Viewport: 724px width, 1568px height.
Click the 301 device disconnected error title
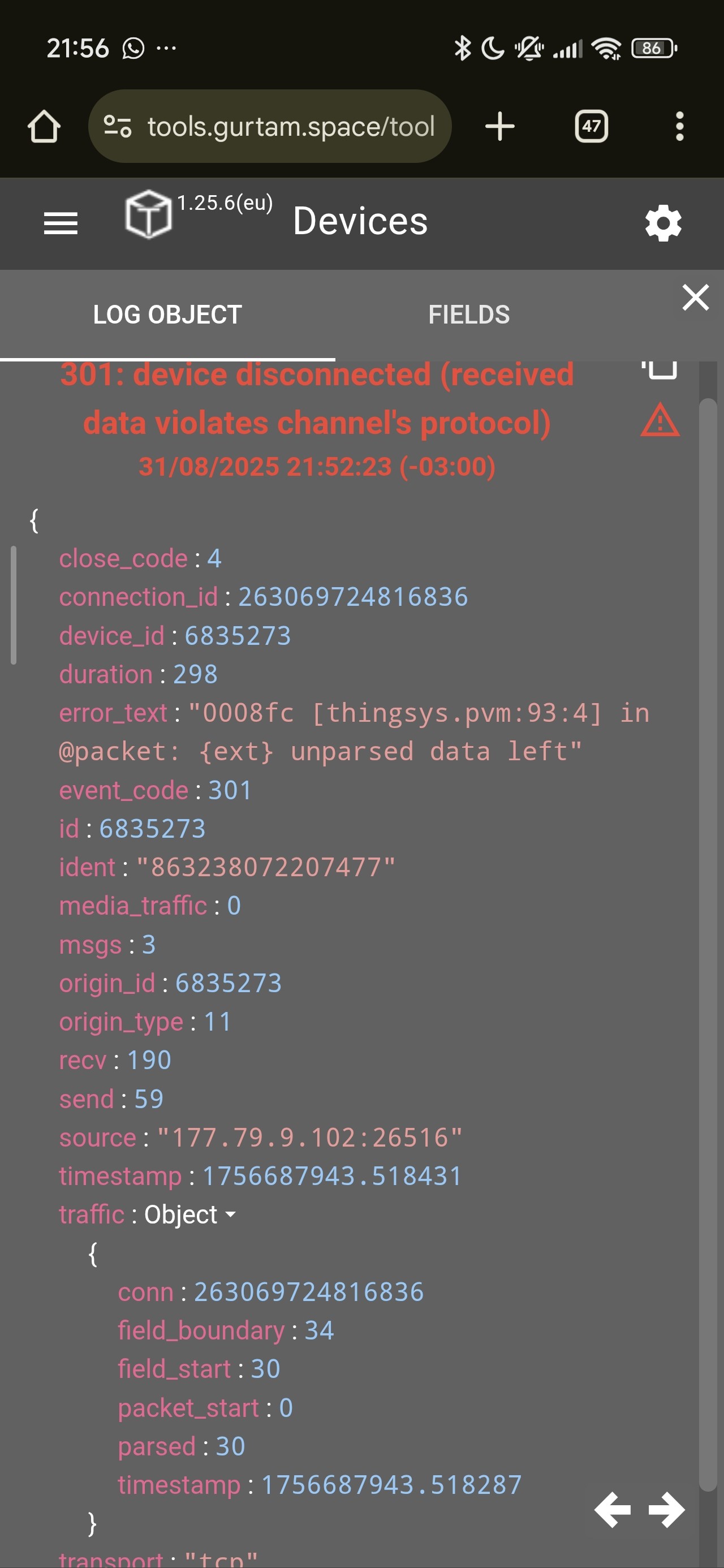[317, 399]
